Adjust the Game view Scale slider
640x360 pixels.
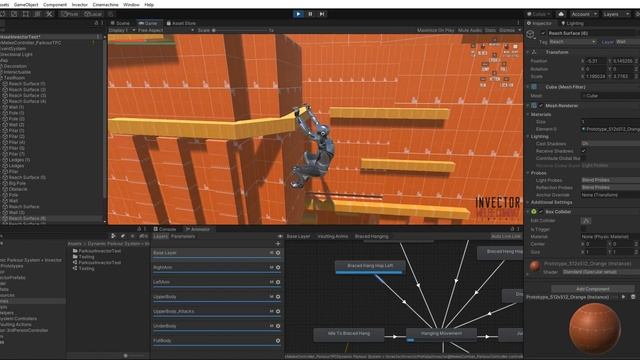(x=239, y=30)
